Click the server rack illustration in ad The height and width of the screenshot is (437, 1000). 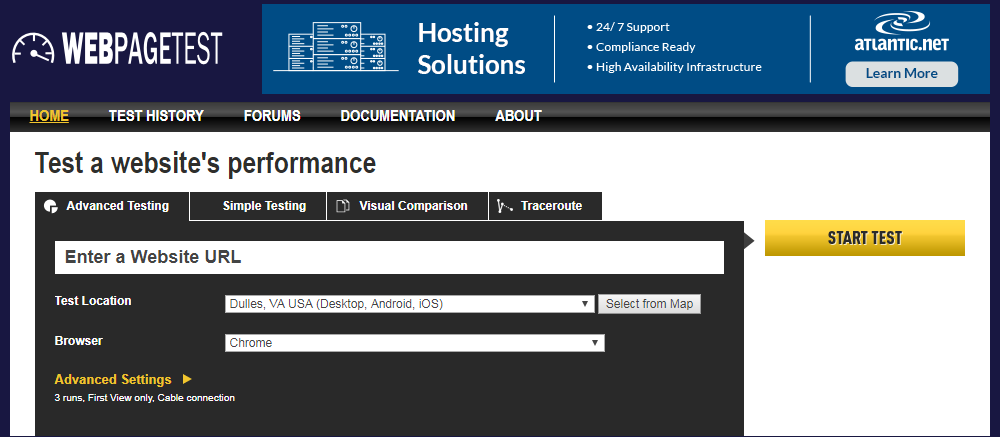pyautogui.click(x=336, y=47)
